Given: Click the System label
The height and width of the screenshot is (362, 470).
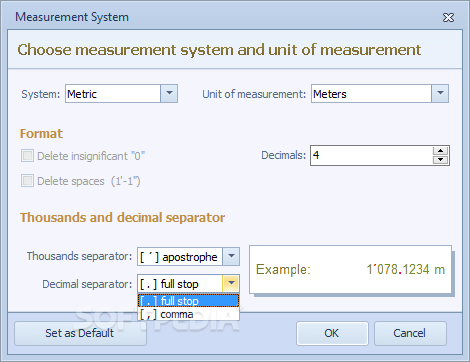Looking at the screenshot, I should 40,94.
